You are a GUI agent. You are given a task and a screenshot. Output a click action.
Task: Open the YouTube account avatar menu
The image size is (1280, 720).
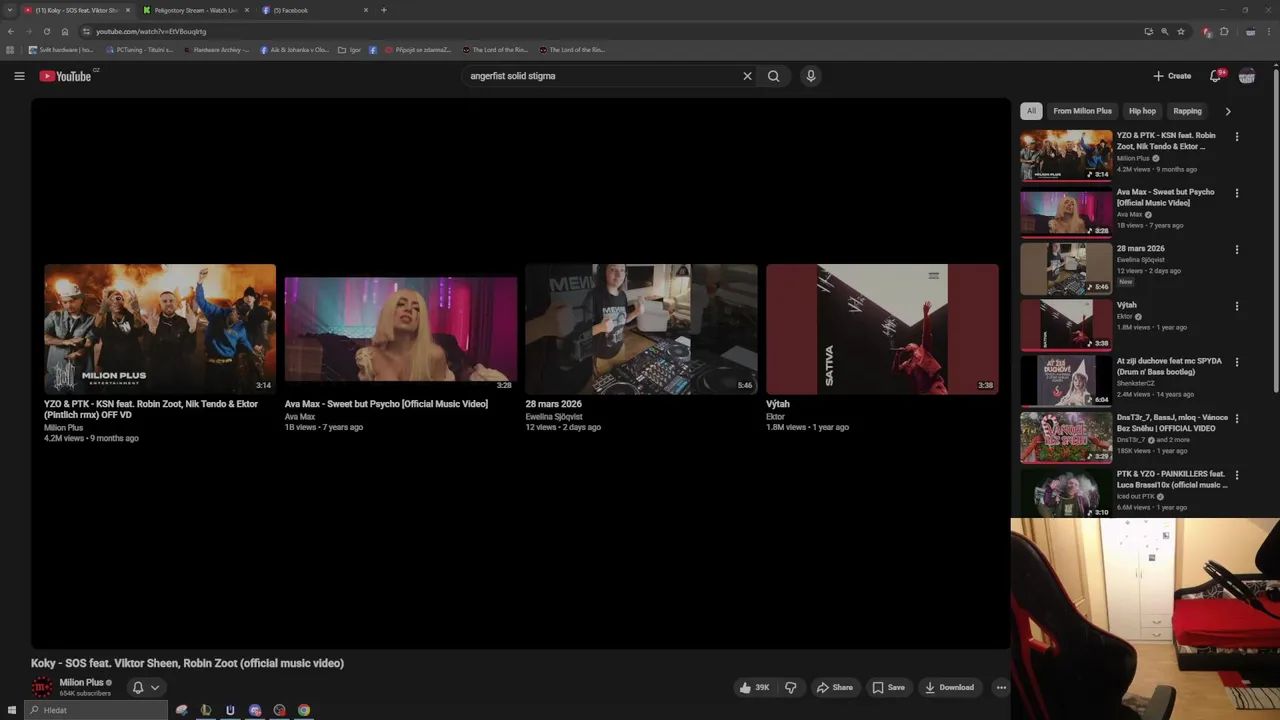point(1247,76)
